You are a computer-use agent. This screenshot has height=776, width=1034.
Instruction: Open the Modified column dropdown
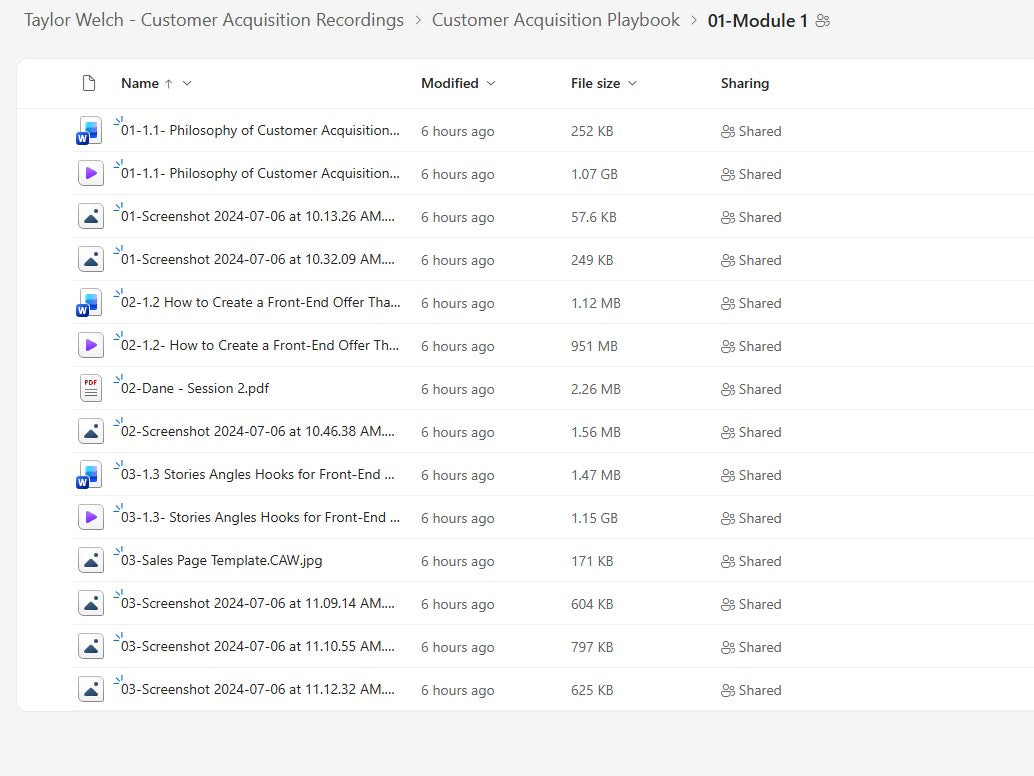point(490,84)
